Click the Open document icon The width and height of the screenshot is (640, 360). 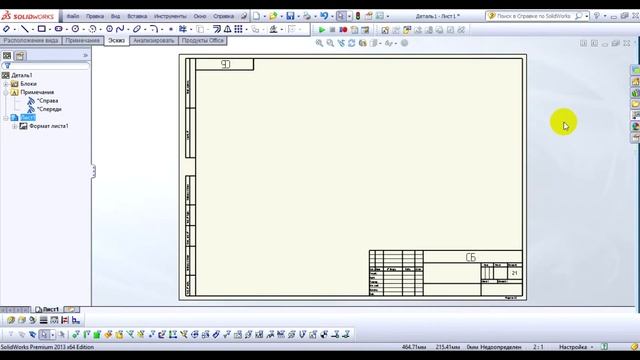pyautogui.click(x=273, y=16)
